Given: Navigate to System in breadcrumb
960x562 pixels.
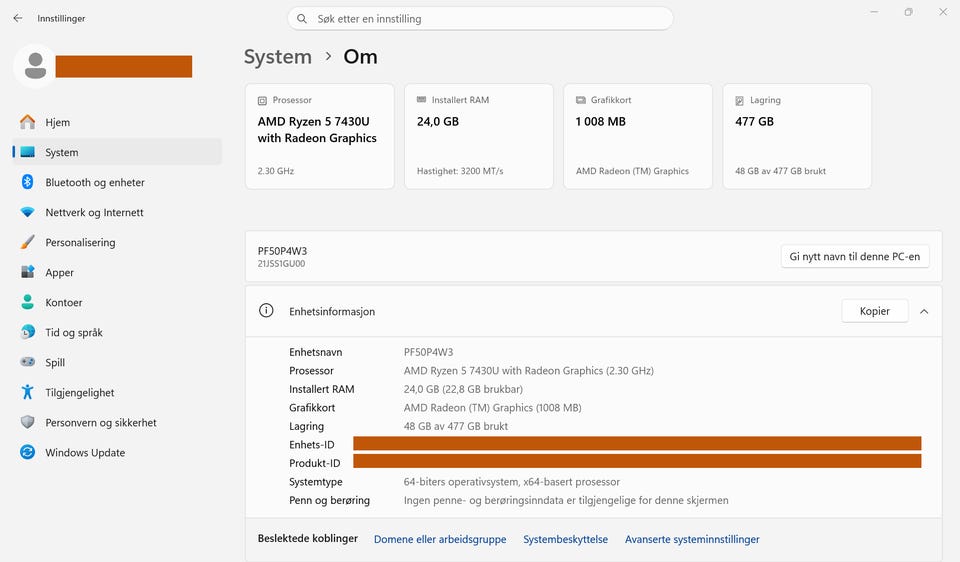Looking at the screenshot, I should (x=278, y=56).
